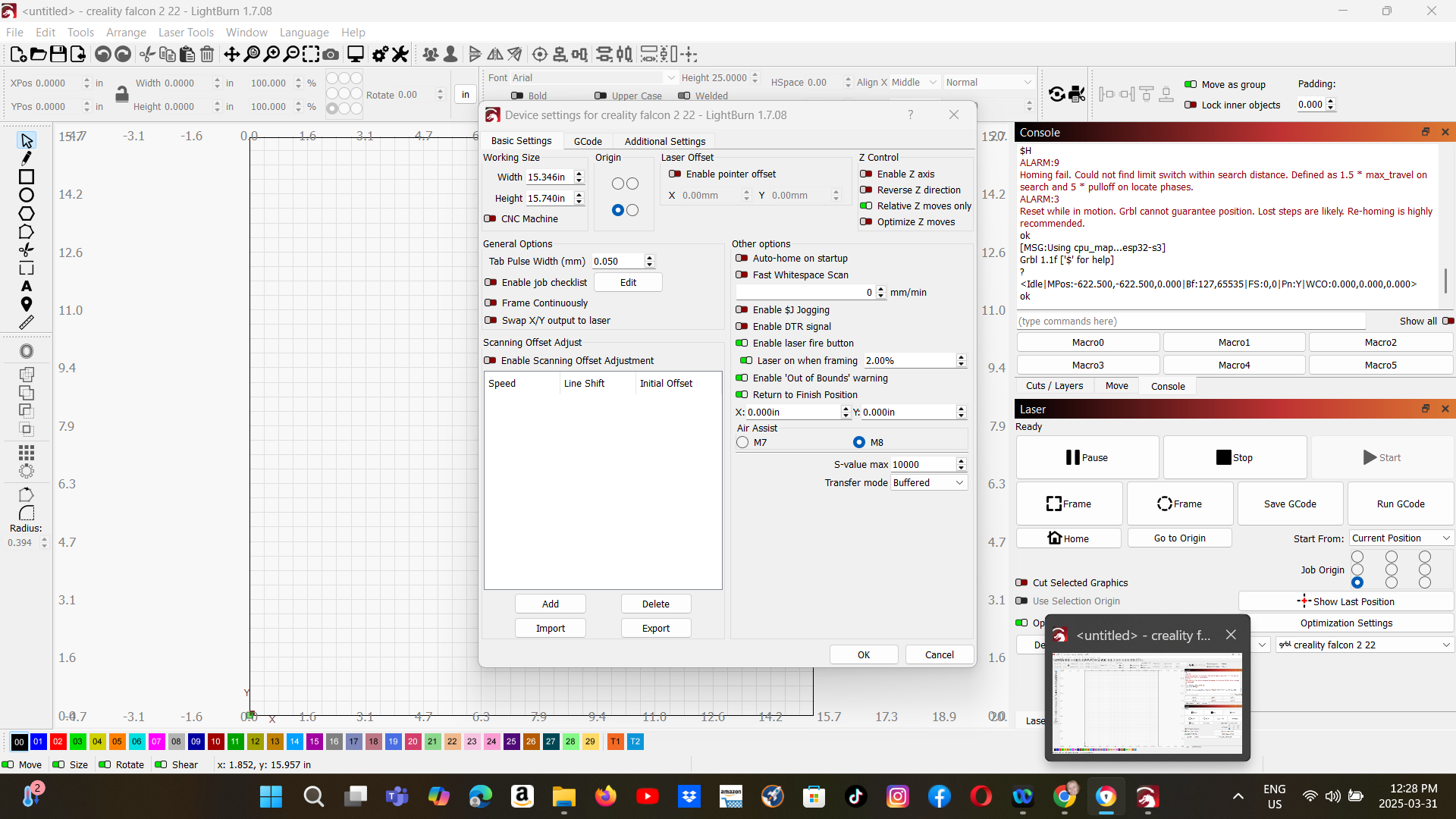This screenshot has height=819, width=1456.
Task: Click the Group objects toolbar icon
Action: pos(431,54)
